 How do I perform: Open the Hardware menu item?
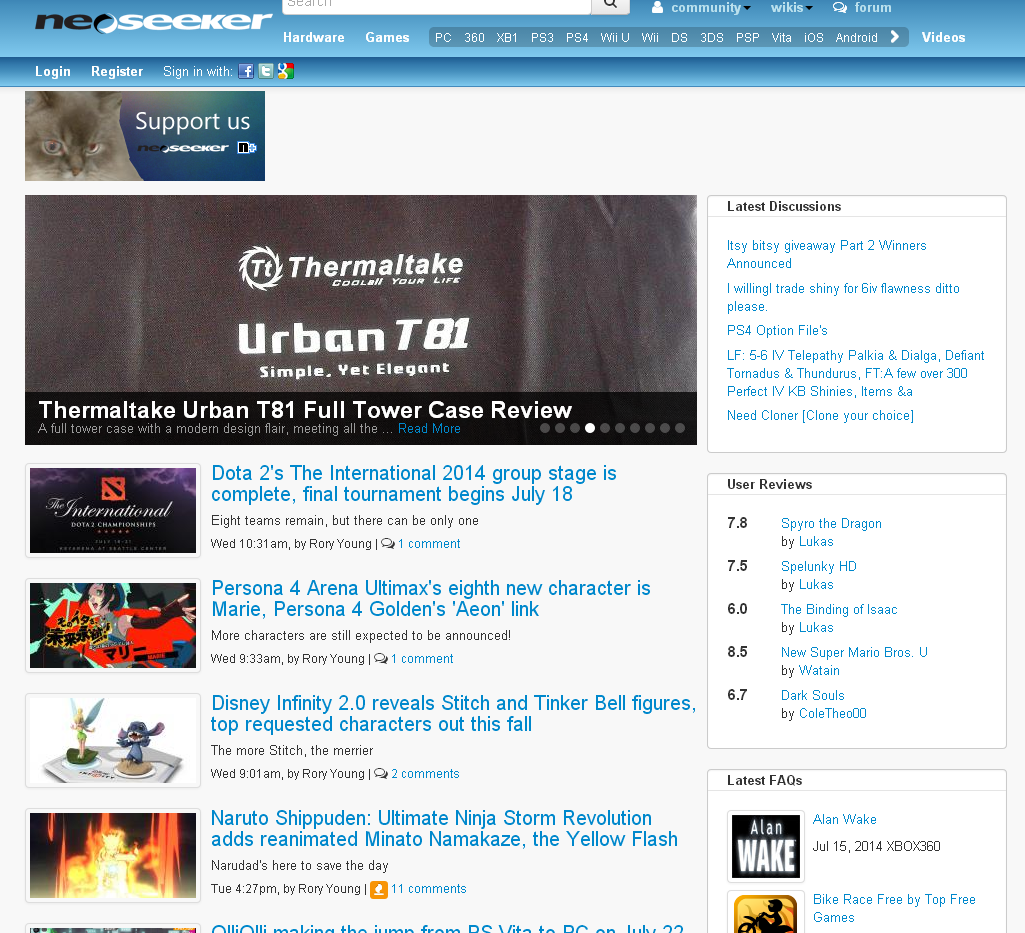pos(313,38)
